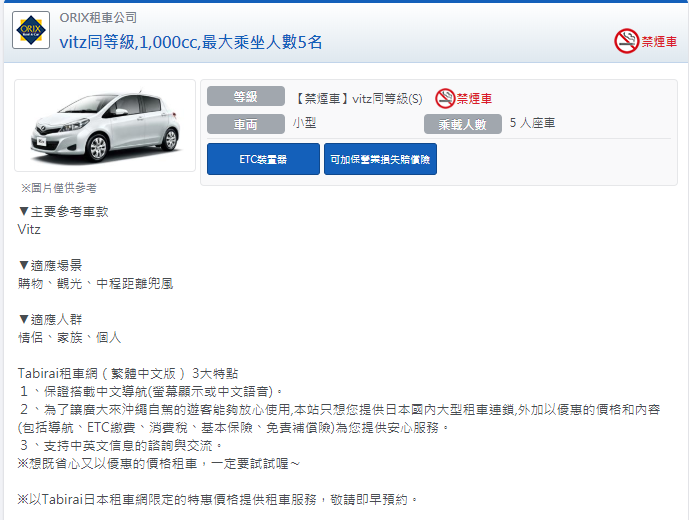Select the 【禁煙車】vitz同等級(S) text

[x=357, y=98]
